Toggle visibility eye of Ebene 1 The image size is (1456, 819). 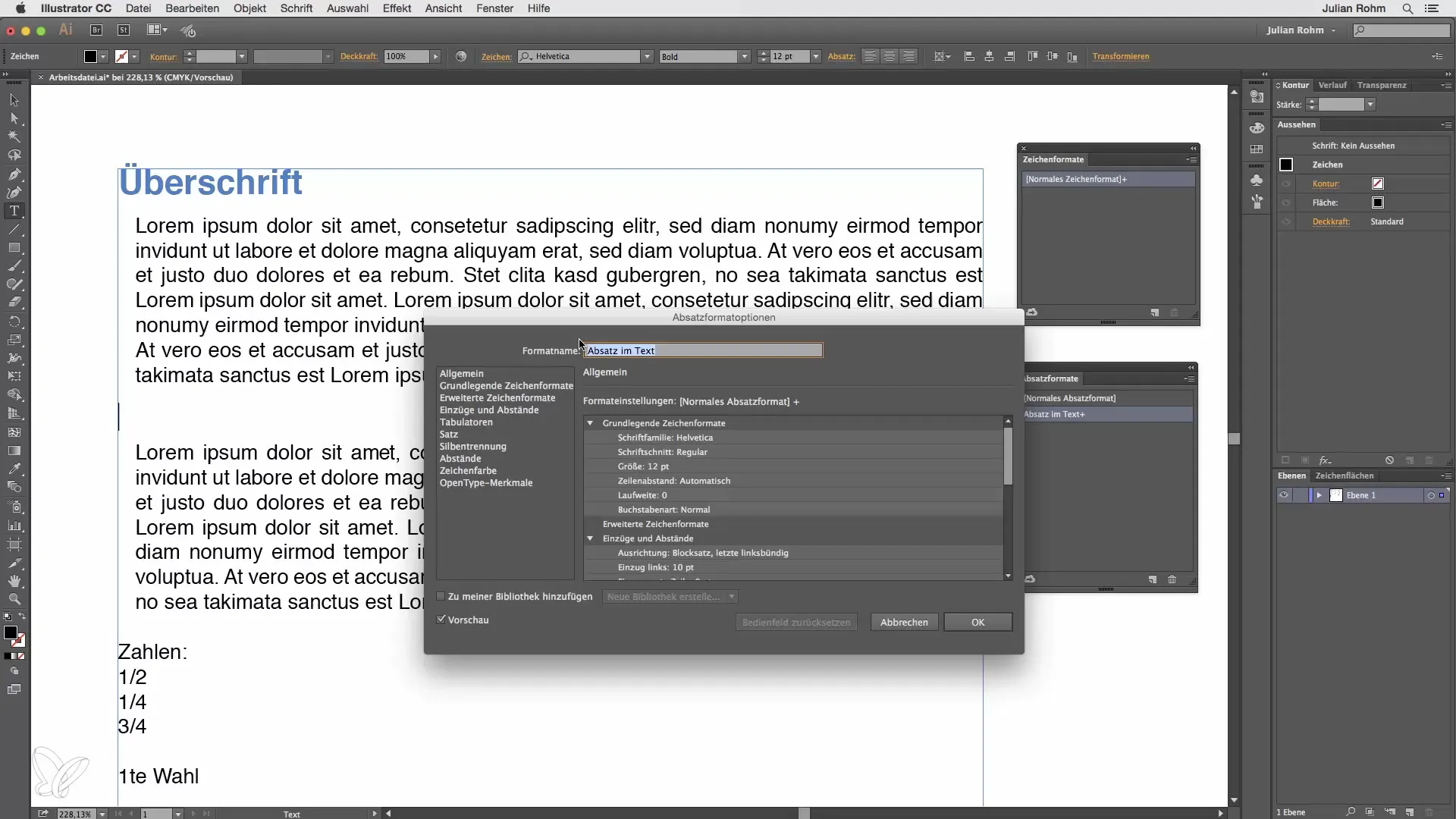point(1284,495)
